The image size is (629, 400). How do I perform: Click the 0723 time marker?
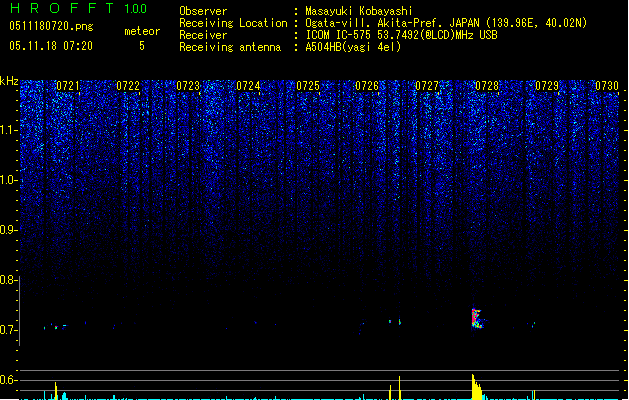coord(188,86)
